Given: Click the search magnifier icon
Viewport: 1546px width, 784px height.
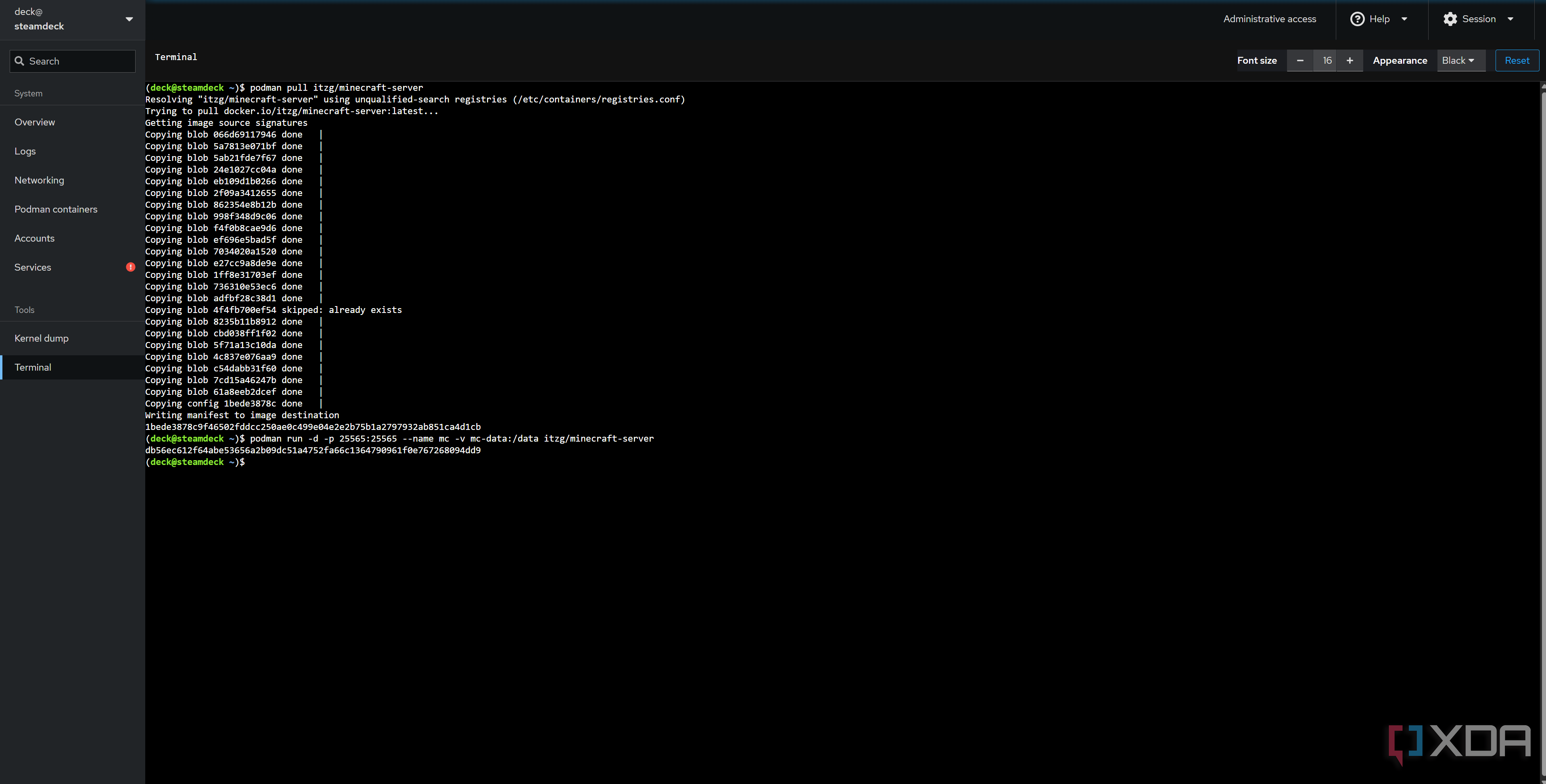Looking at the screenshot, I should click(19, 61).
